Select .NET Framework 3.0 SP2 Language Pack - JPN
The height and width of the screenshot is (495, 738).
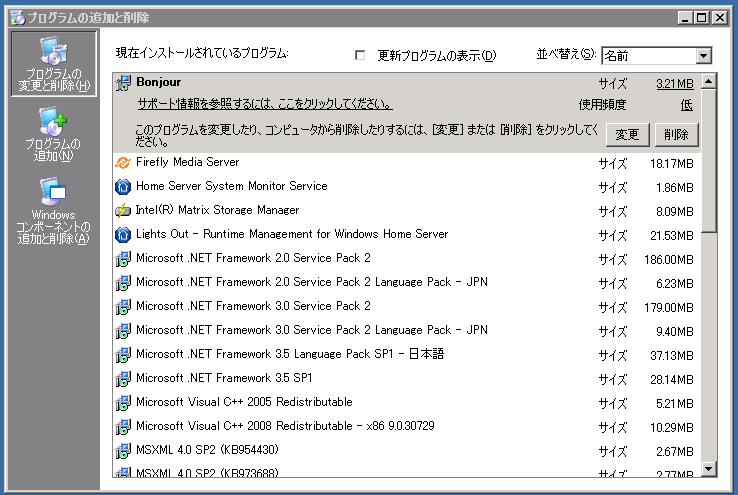(407, 331)
